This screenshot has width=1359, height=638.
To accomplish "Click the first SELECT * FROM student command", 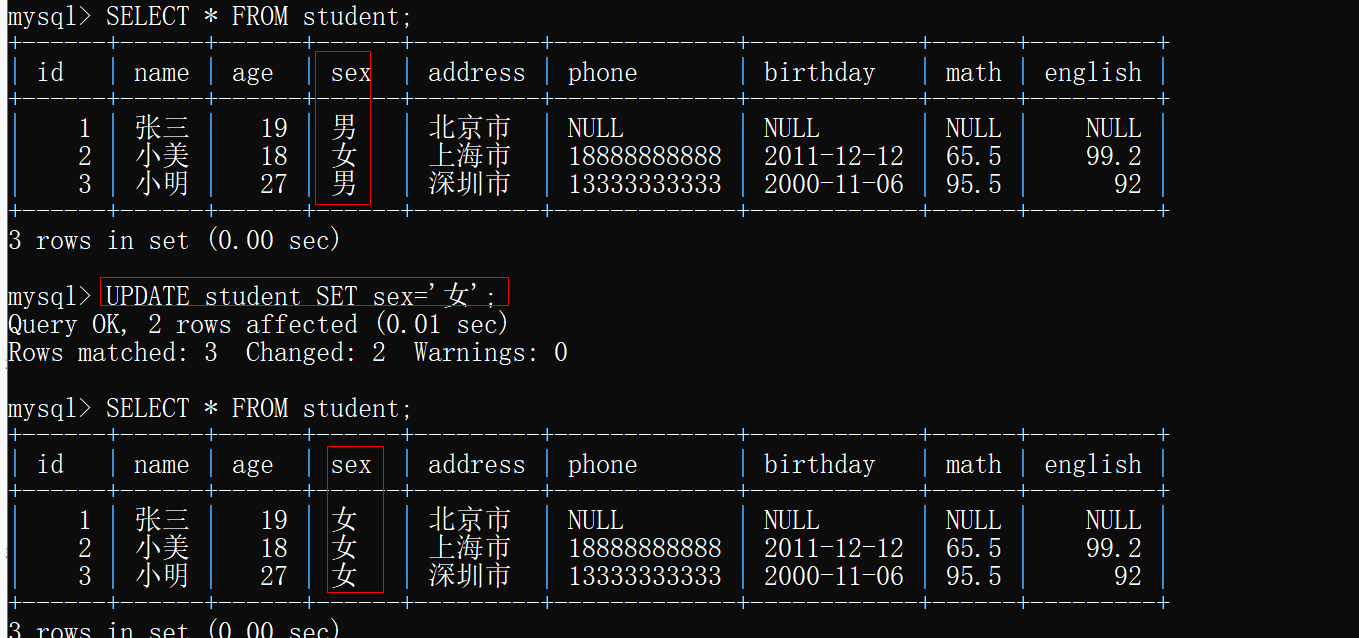I will [258, 17].
